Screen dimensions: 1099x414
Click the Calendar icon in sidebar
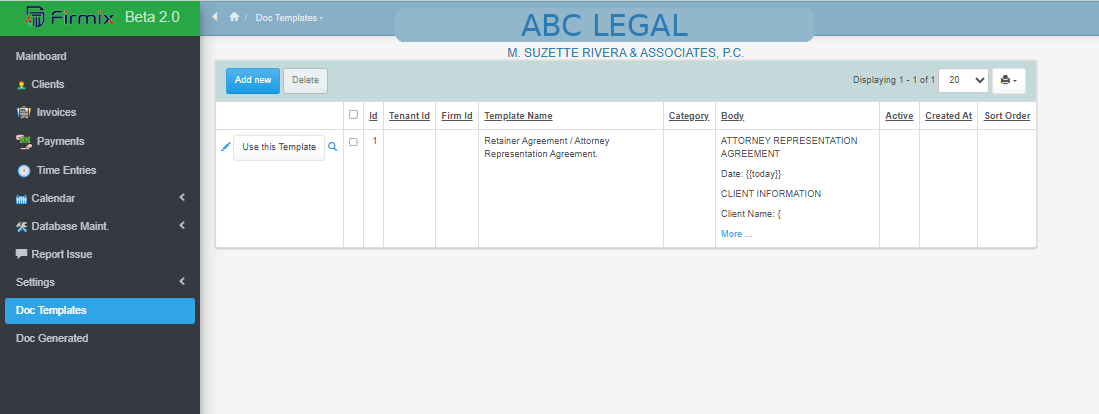(21, 199)
